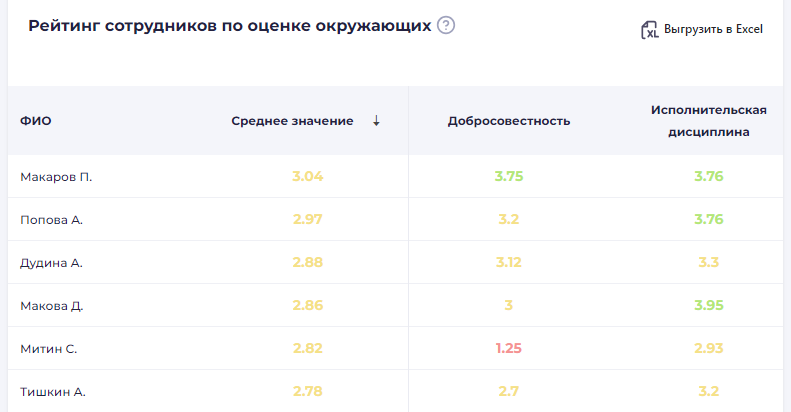791x412 pixels.
Task: Click the page title Рейтинг сотрудников
Action: click(x=230, y=26)
